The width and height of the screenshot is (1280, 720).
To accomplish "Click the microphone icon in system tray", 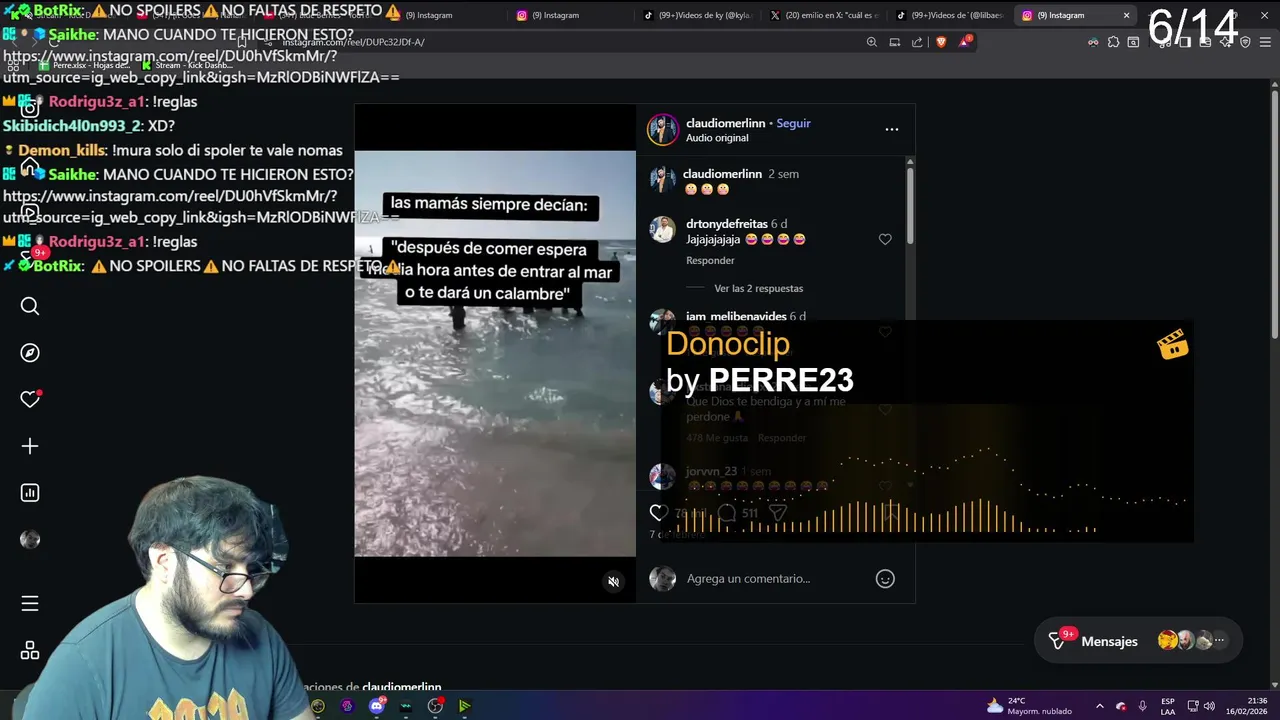I will [x=1141, y=706].
